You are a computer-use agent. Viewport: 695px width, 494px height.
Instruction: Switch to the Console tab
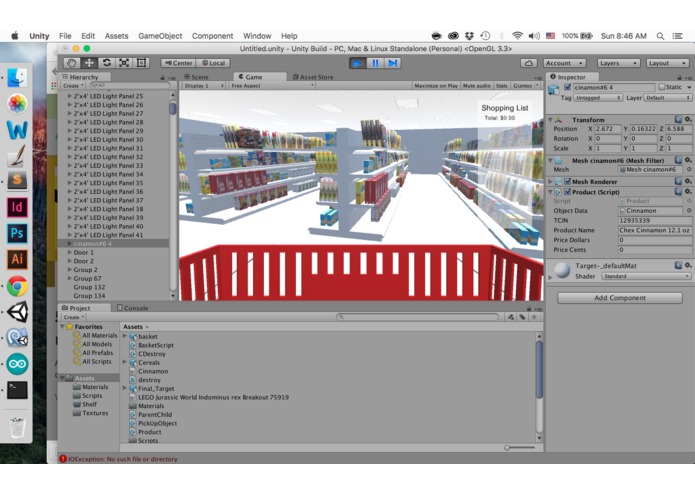tap(133, 308)
